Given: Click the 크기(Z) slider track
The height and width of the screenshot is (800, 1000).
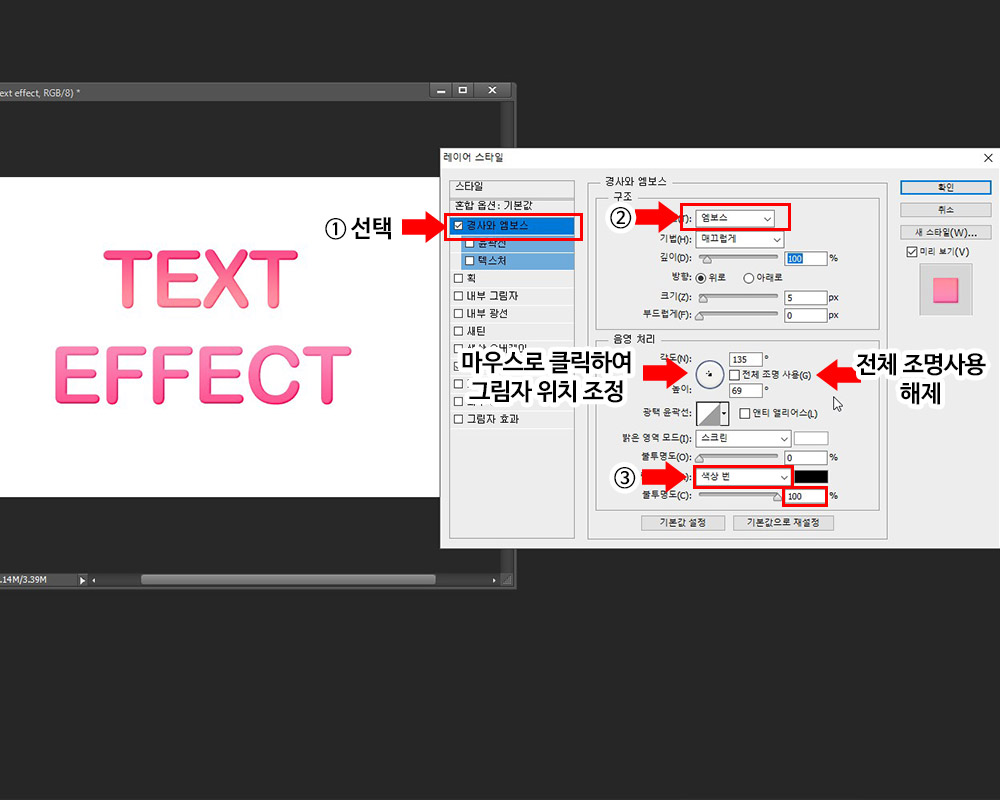Looking at the screenshot, I should (739, 297).
